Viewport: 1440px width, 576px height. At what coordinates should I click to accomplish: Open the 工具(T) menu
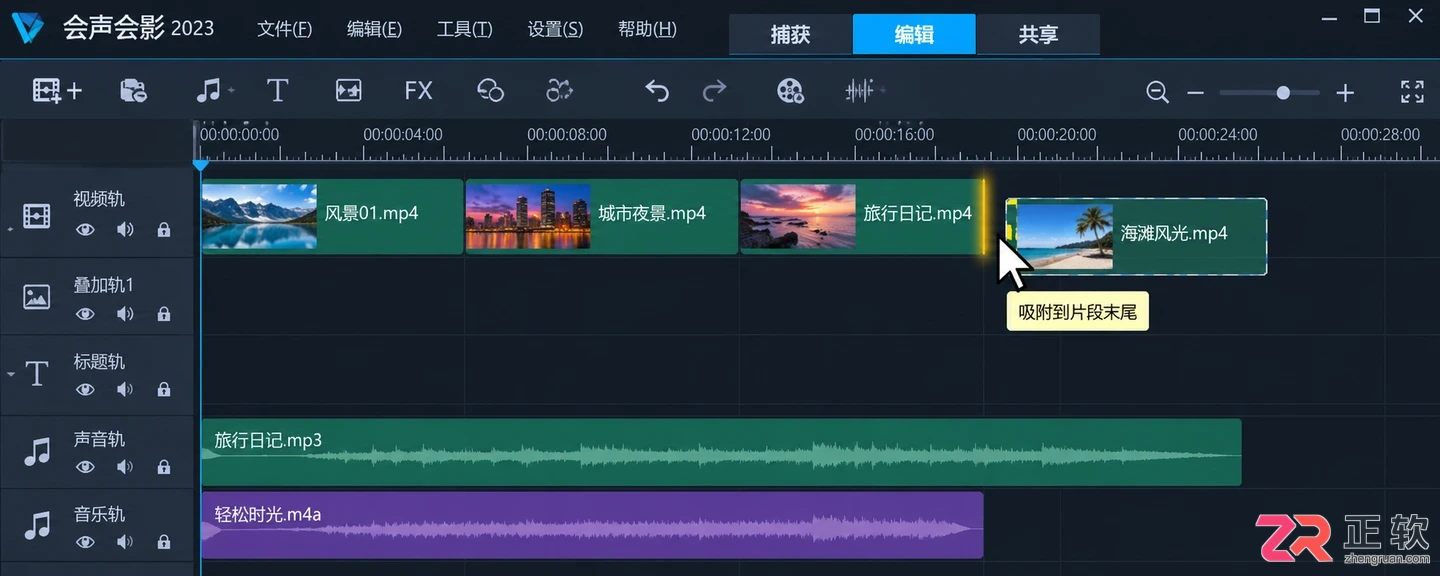(464, 29)
